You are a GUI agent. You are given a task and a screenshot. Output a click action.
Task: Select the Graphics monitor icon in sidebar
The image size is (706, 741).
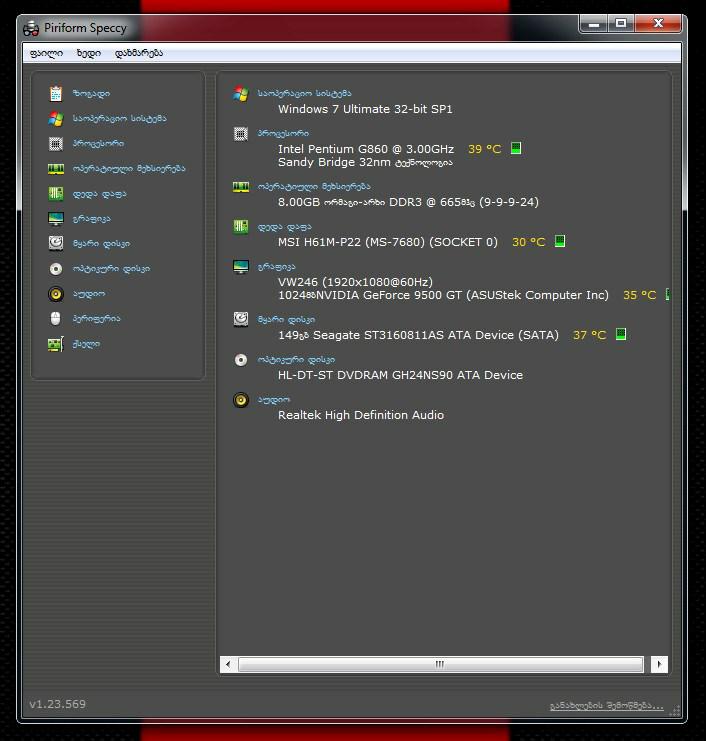point(56,219)
